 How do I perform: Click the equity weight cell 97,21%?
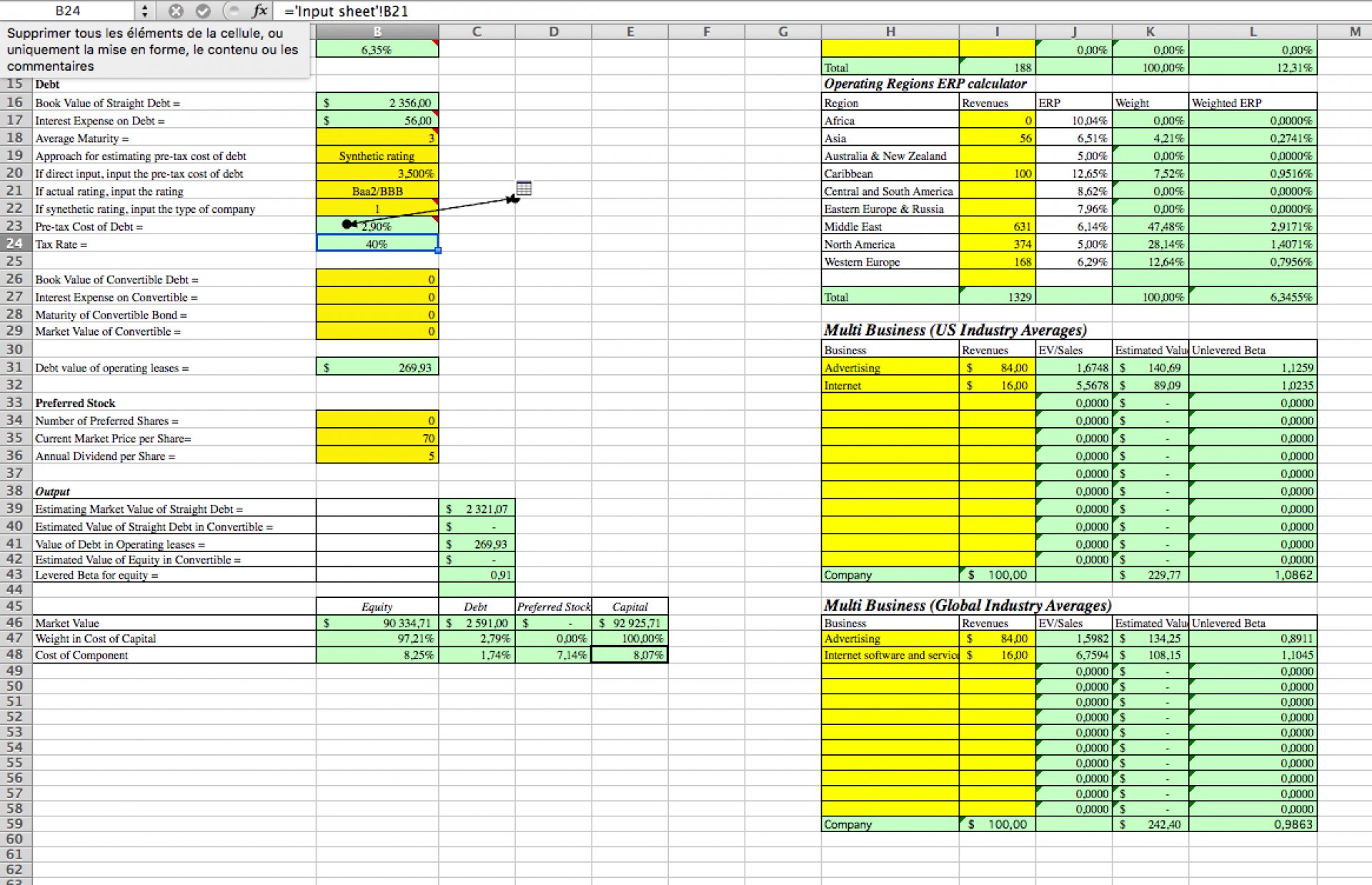point(377,638)
